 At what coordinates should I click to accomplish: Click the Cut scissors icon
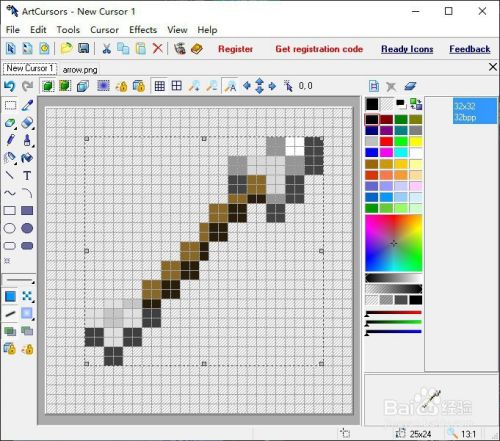(106, 49)
